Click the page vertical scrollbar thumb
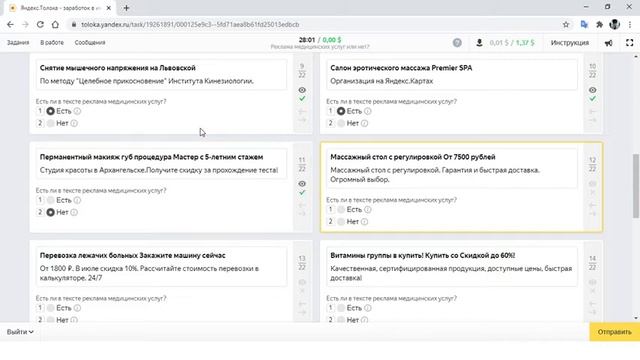The image size is (640, 360). [x=636, y=186]
